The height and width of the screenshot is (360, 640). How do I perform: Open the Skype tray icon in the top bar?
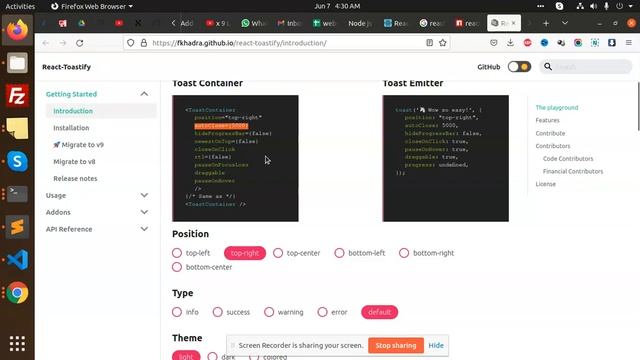point(559,6)
